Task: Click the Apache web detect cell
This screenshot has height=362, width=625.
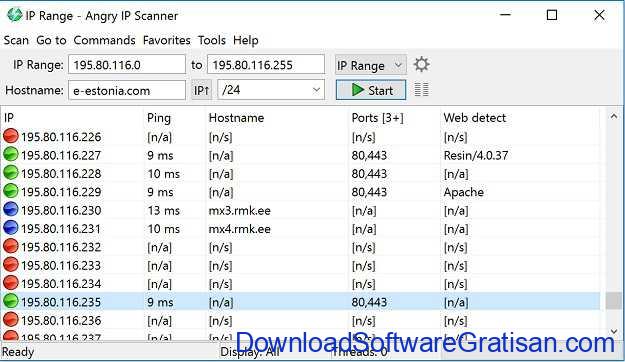Action: point(464,192)
